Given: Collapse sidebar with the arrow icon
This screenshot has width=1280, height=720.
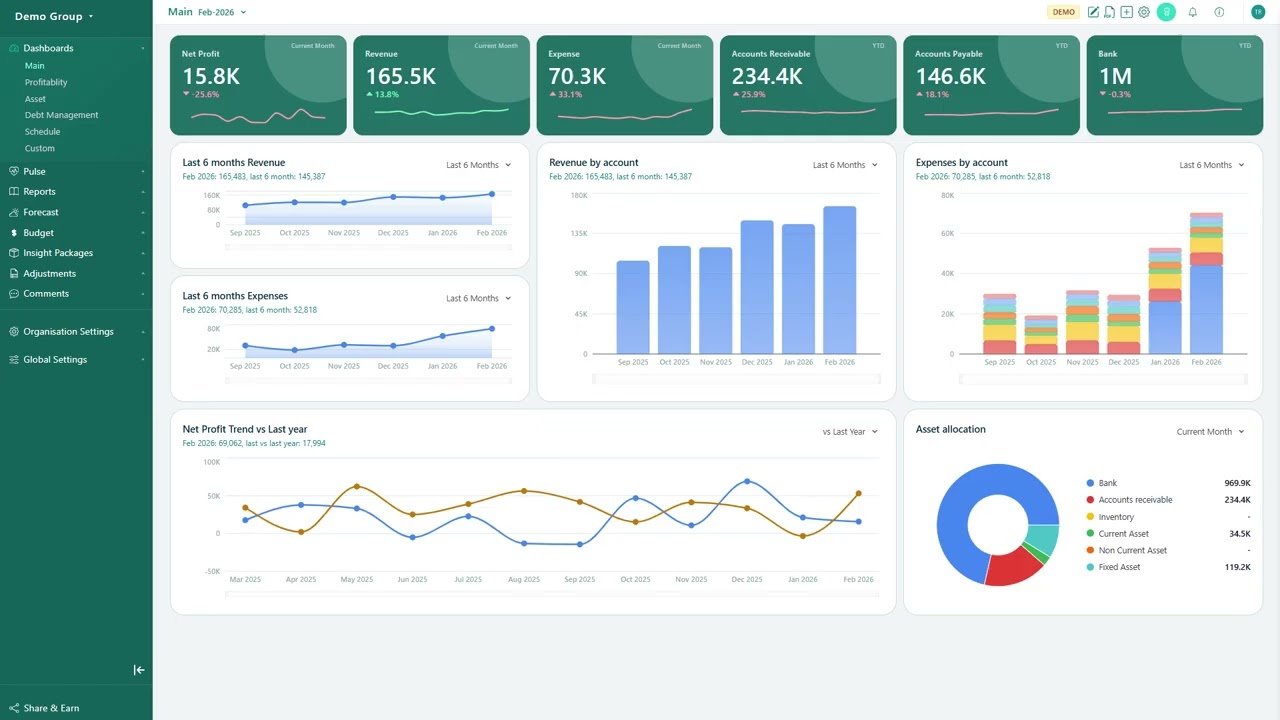Looking at the screenshot, I should coord(139,670).
